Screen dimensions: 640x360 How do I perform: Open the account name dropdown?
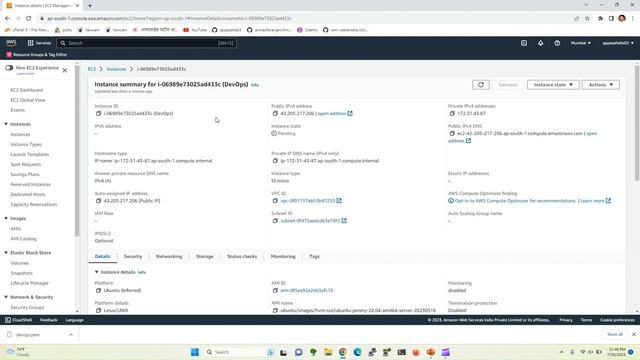[x=618, y=43]
